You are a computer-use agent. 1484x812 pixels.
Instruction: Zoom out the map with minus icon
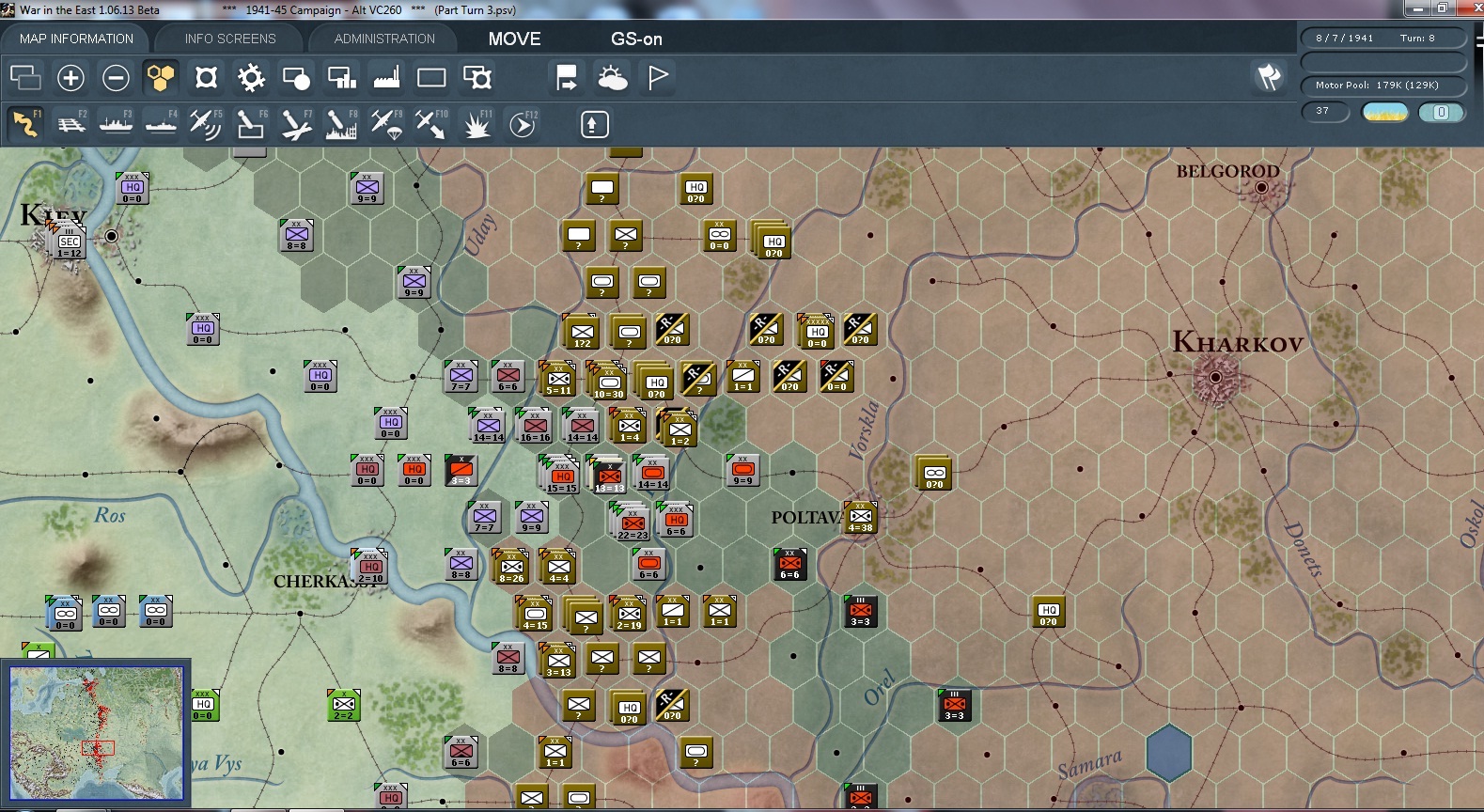click(x=116, y=77)
